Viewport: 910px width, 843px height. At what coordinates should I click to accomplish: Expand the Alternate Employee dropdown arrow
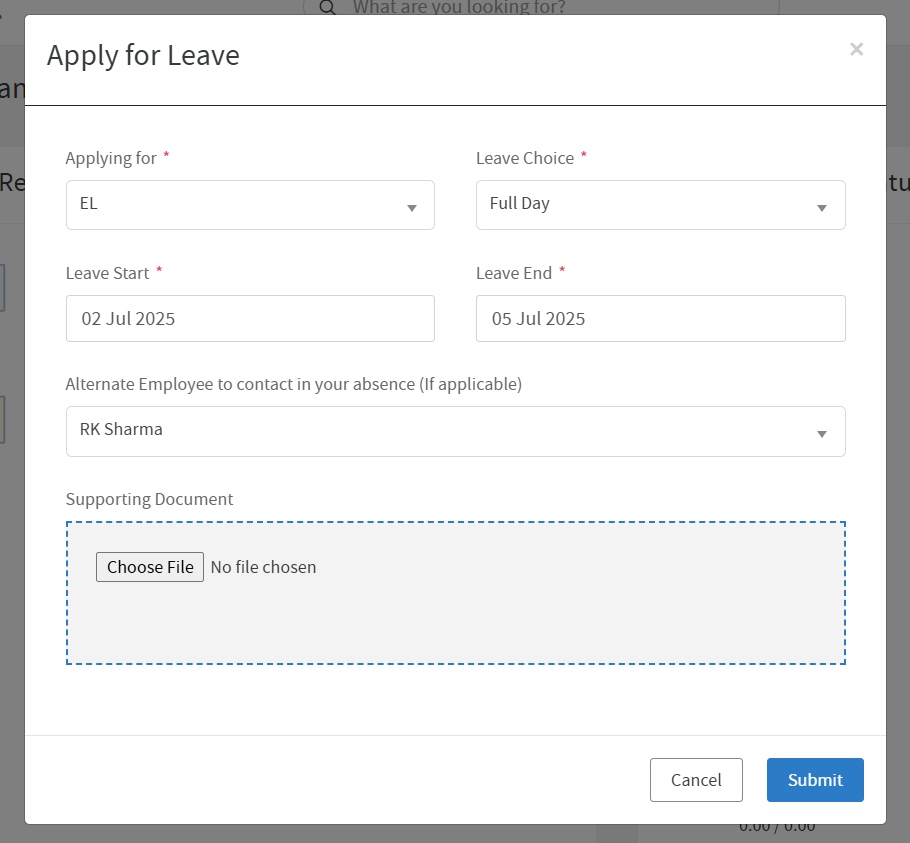coord(821,433)
